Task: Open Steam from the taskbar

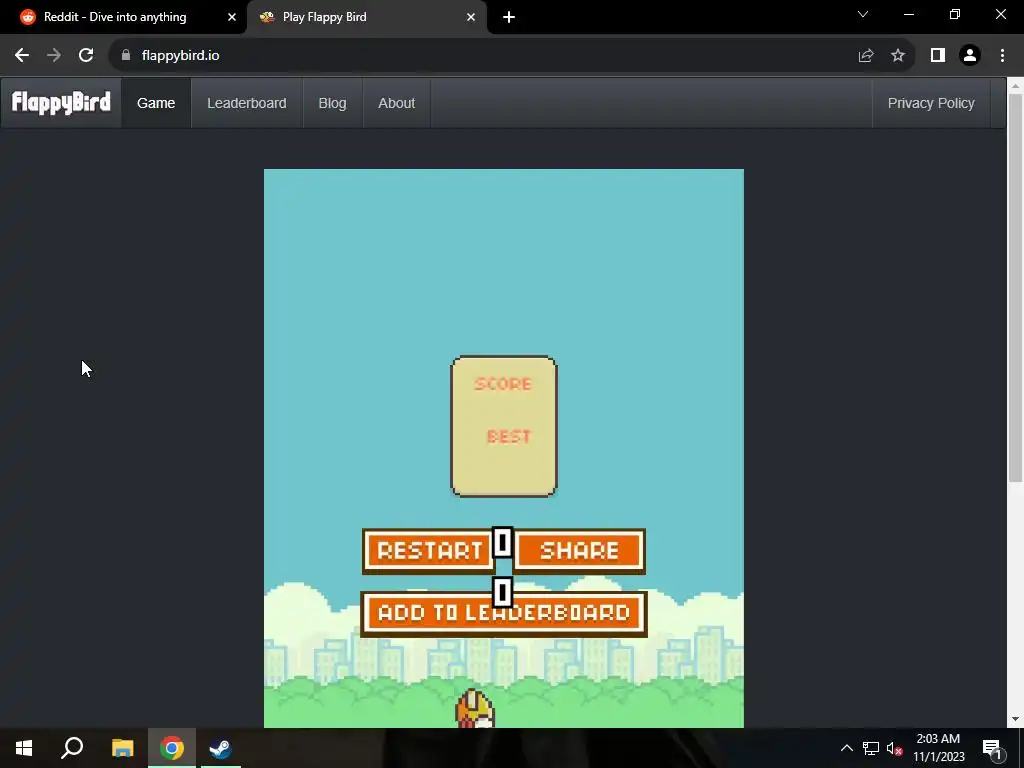Action: (221, 748)
